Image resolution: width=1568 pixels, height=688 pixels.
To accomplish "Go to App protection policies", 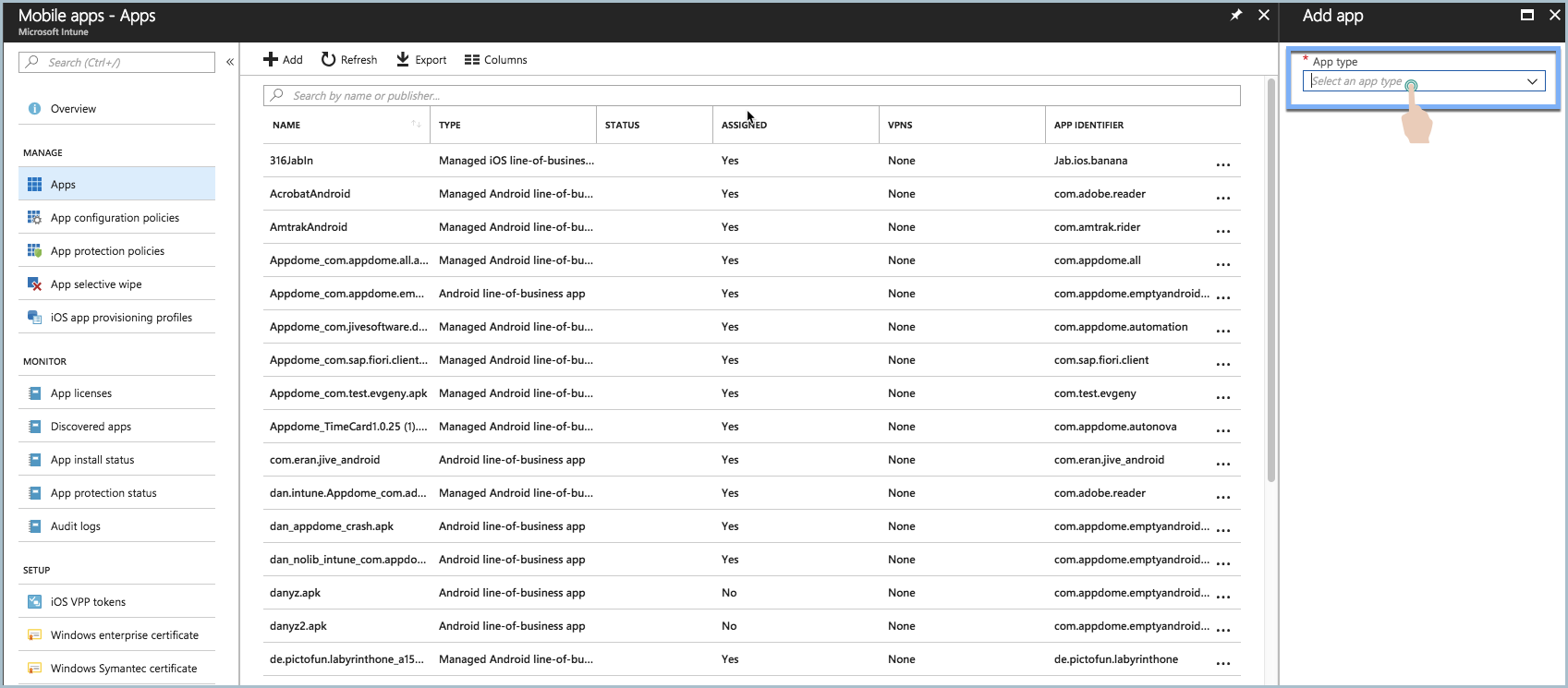I will tap(107, 251).
